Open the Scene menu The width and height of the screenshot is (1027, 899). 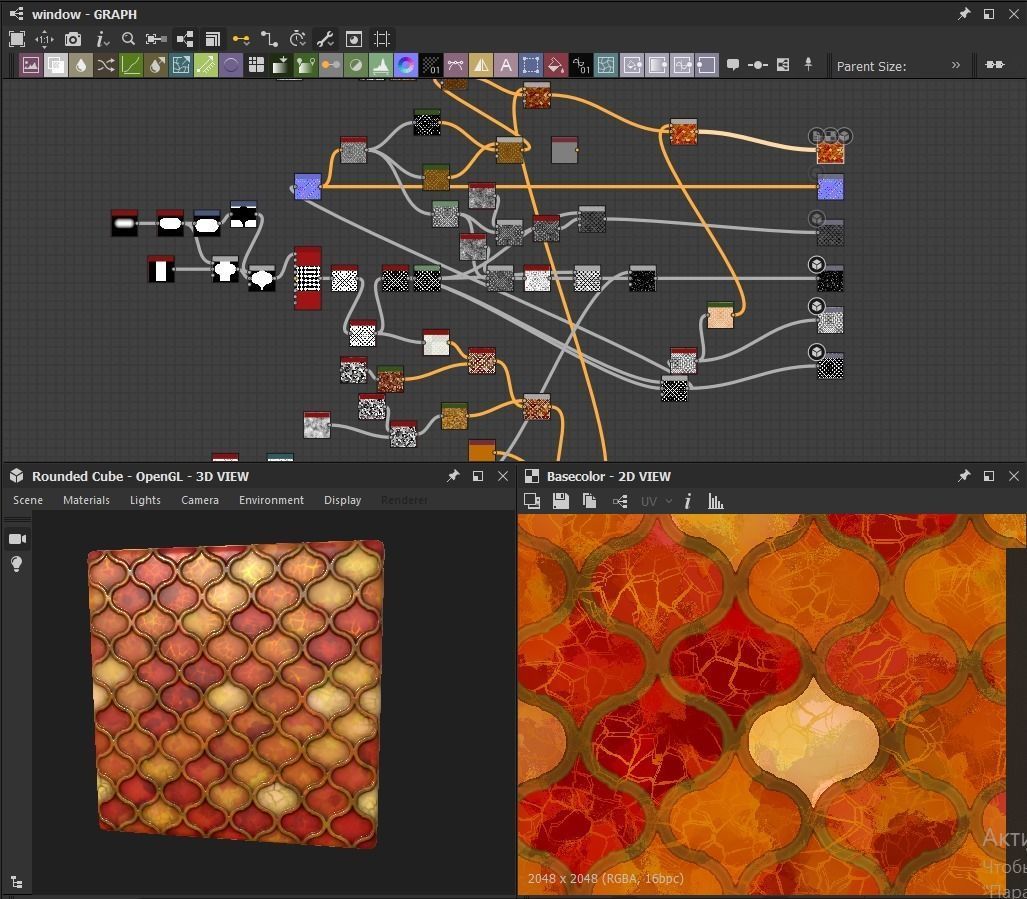[x=28, y=500]
